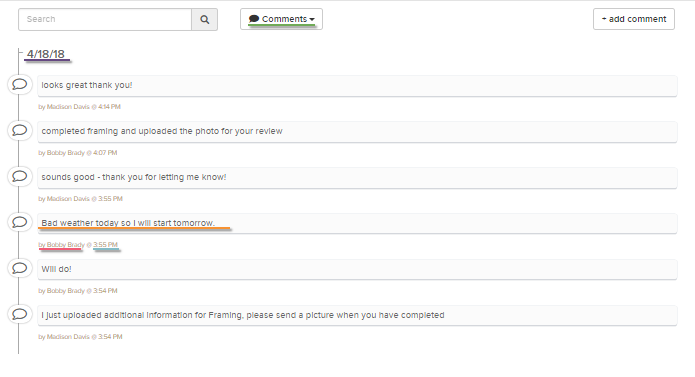
Task: Open the Comments filter dropdown
Action: 281,19
